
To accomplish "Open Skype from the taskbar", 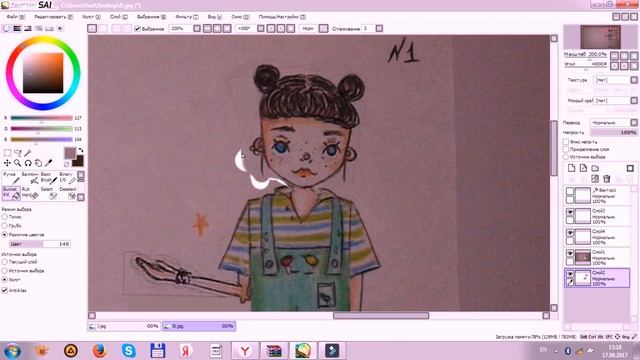I will point(129,351).
